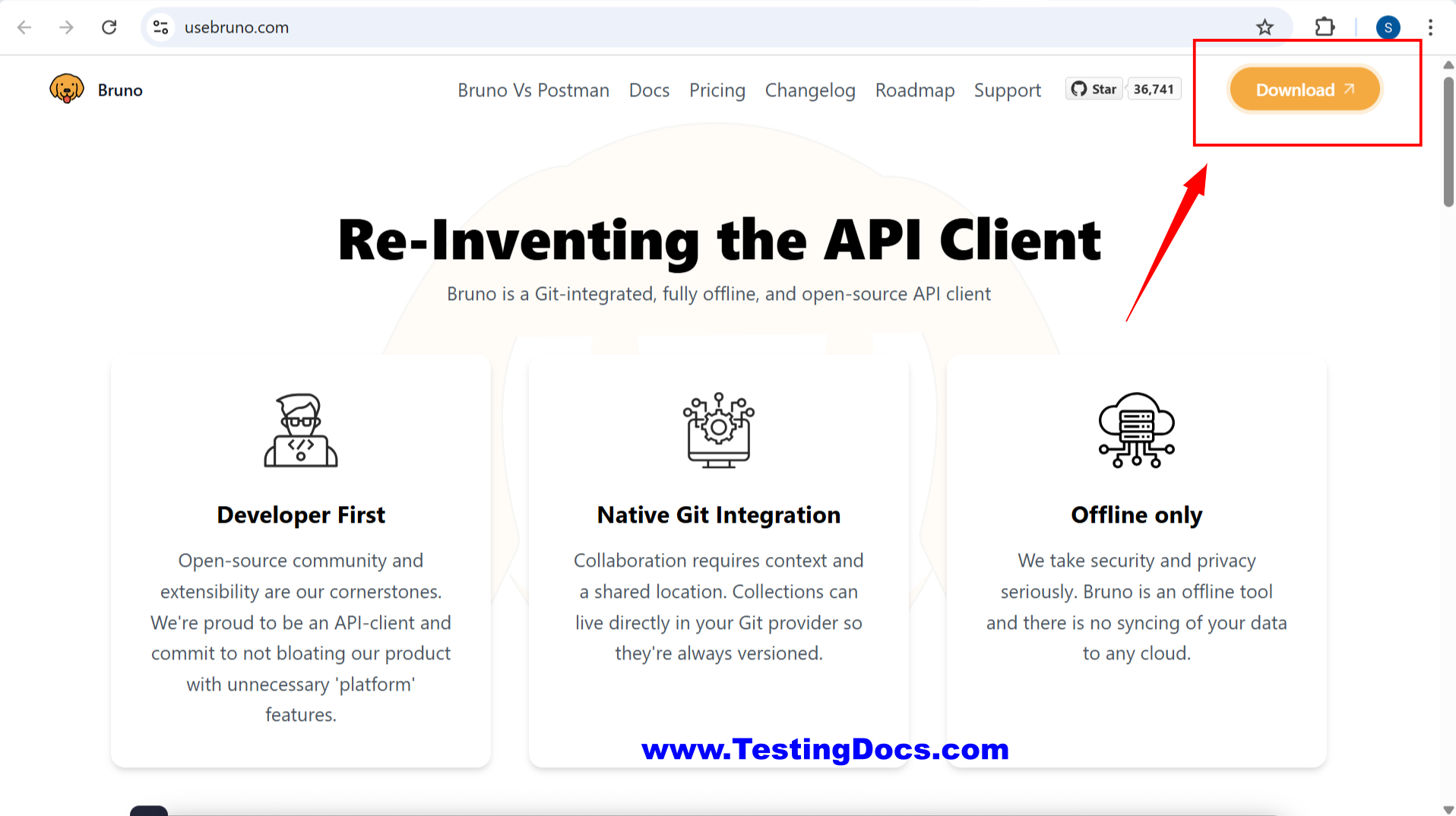Screen dimensions: 1456x816
Task: Open the Support link
Action: tap(1008, 90)
